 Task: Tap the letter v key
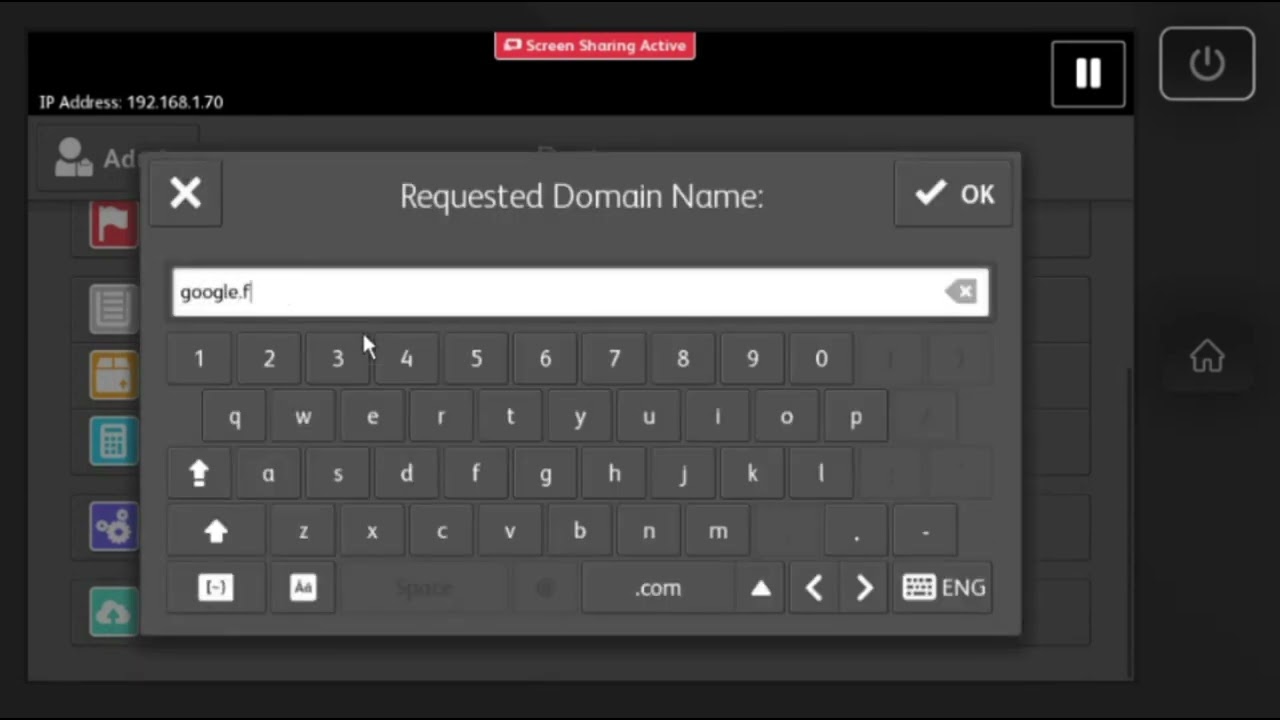(510, 532)
